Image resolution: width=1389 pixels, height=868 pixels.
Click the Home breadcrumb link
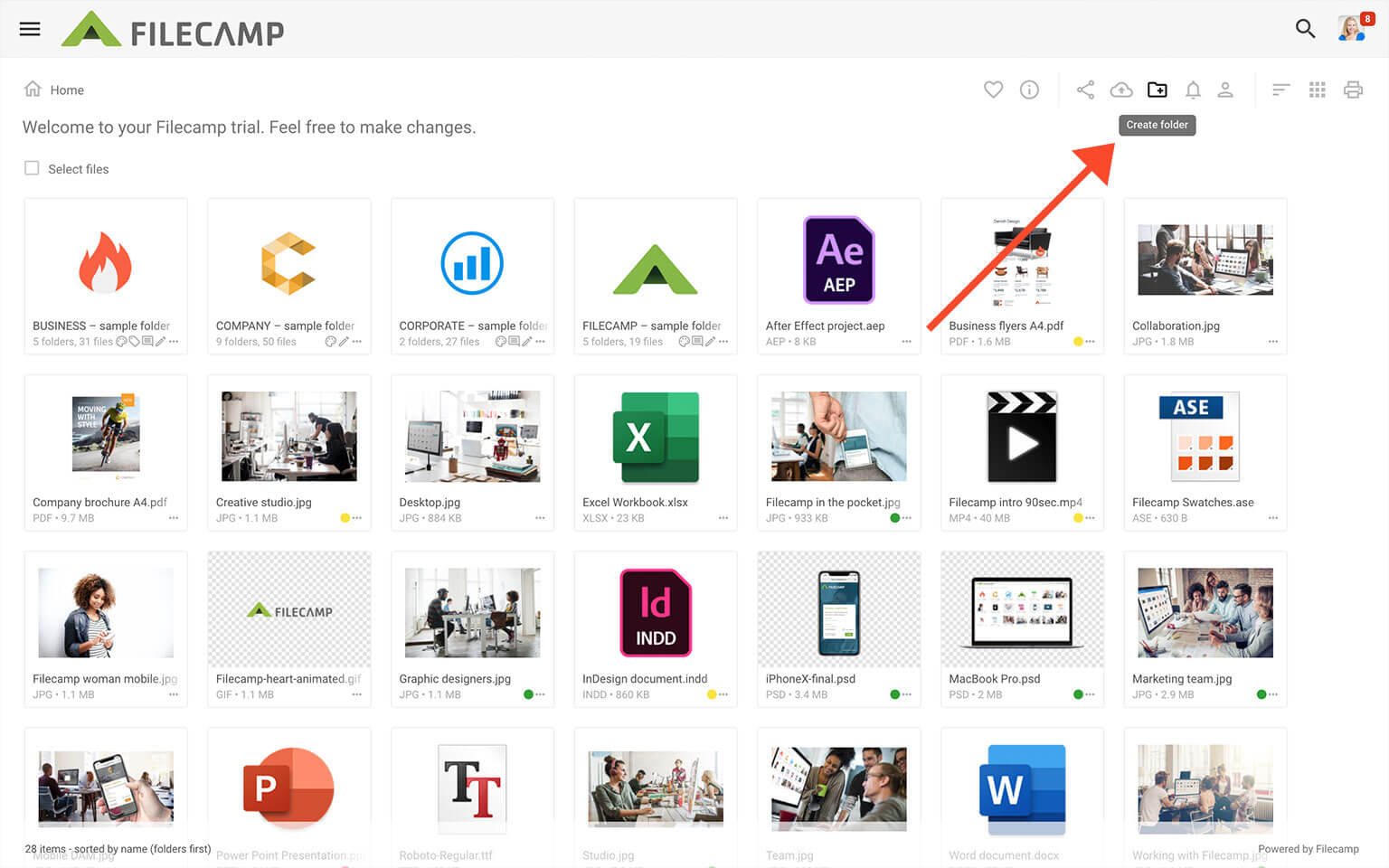coord(67,90)
